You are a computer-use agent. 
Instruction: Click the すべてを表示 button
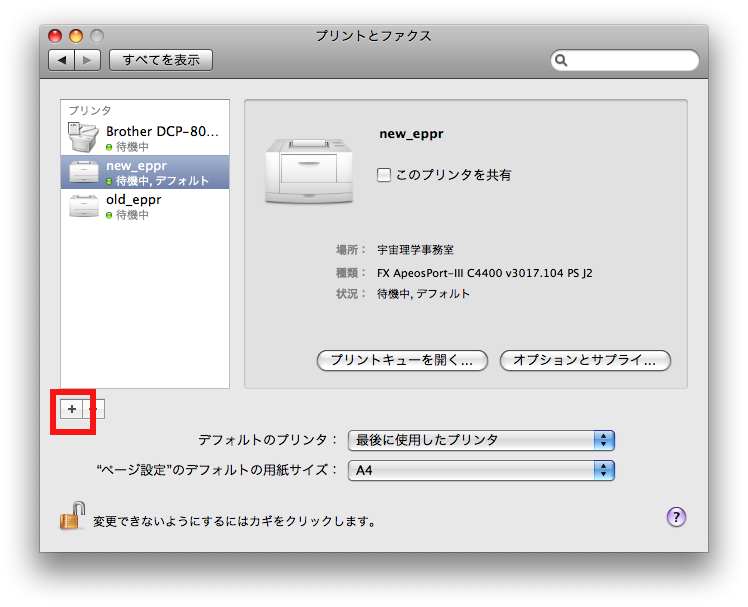(160, 60)
